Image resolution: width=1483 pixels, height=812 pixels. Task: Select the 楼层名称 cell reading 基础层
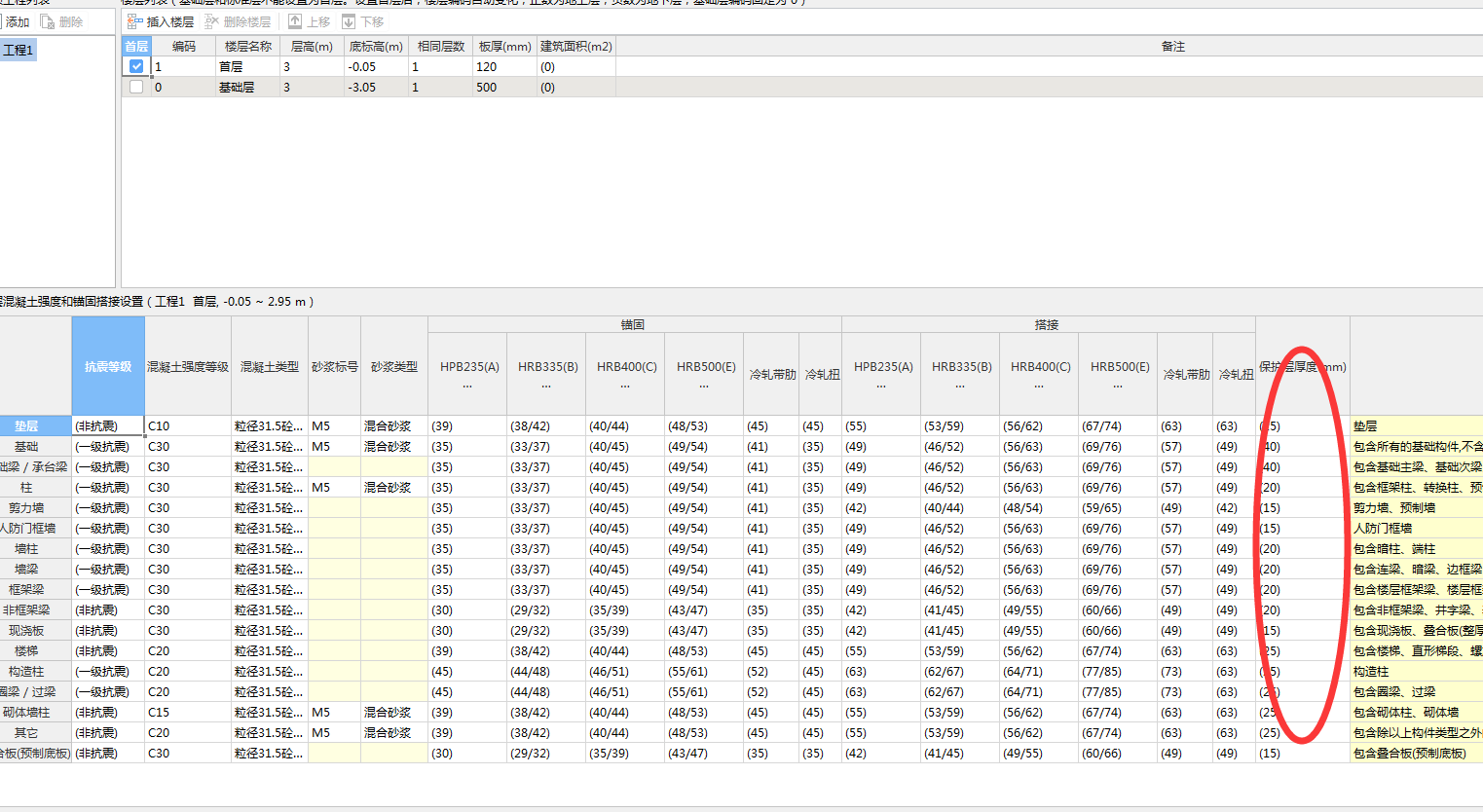247,87
